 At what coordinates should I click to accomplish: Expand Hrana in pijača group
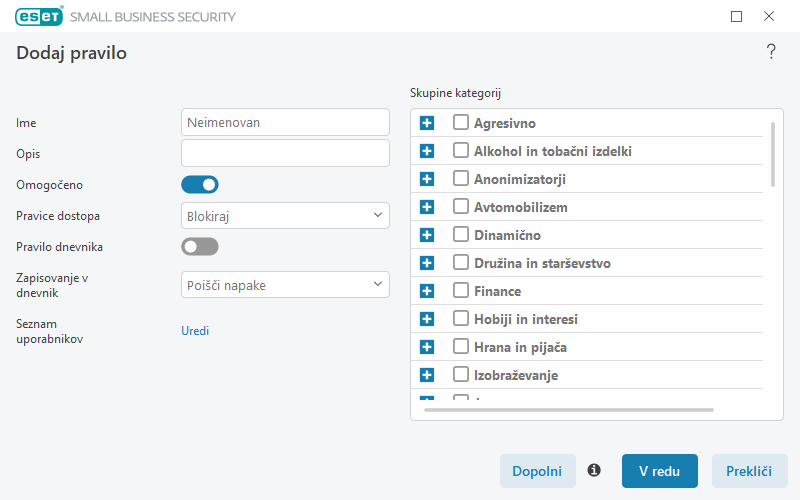(x=427, y=347)
